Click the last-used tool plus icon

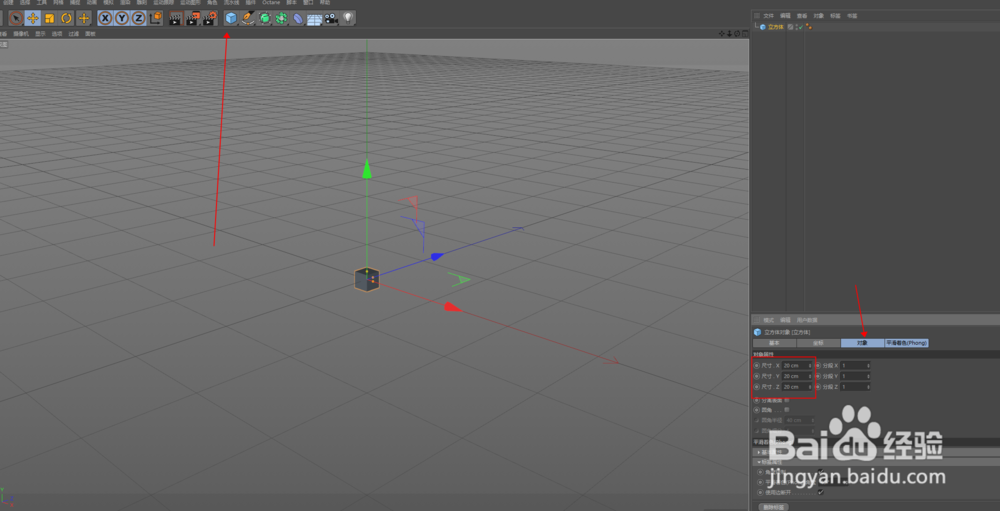click(x=84, y=18)
